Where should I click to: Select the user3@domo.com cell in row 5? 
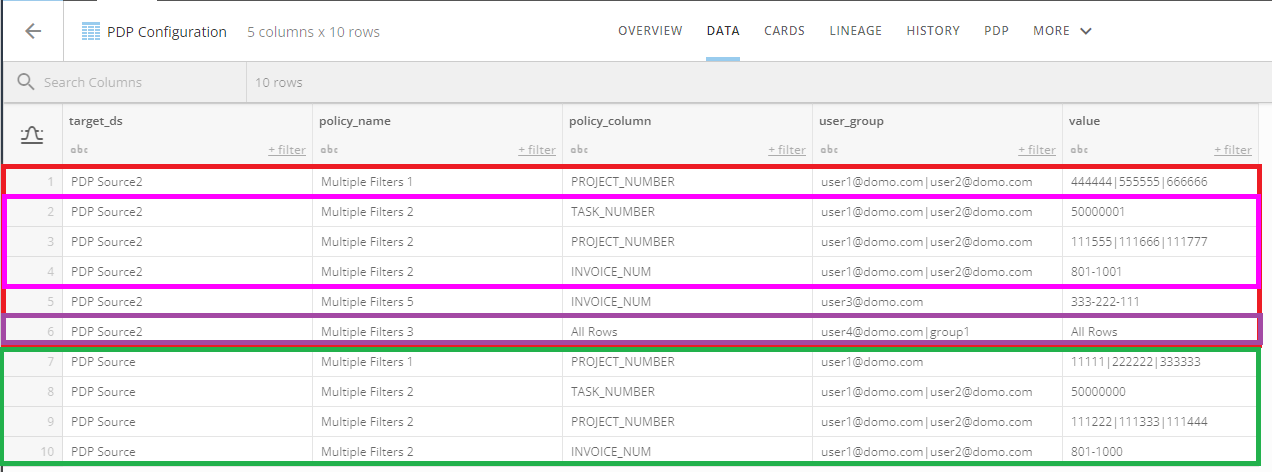click(871, 302)
